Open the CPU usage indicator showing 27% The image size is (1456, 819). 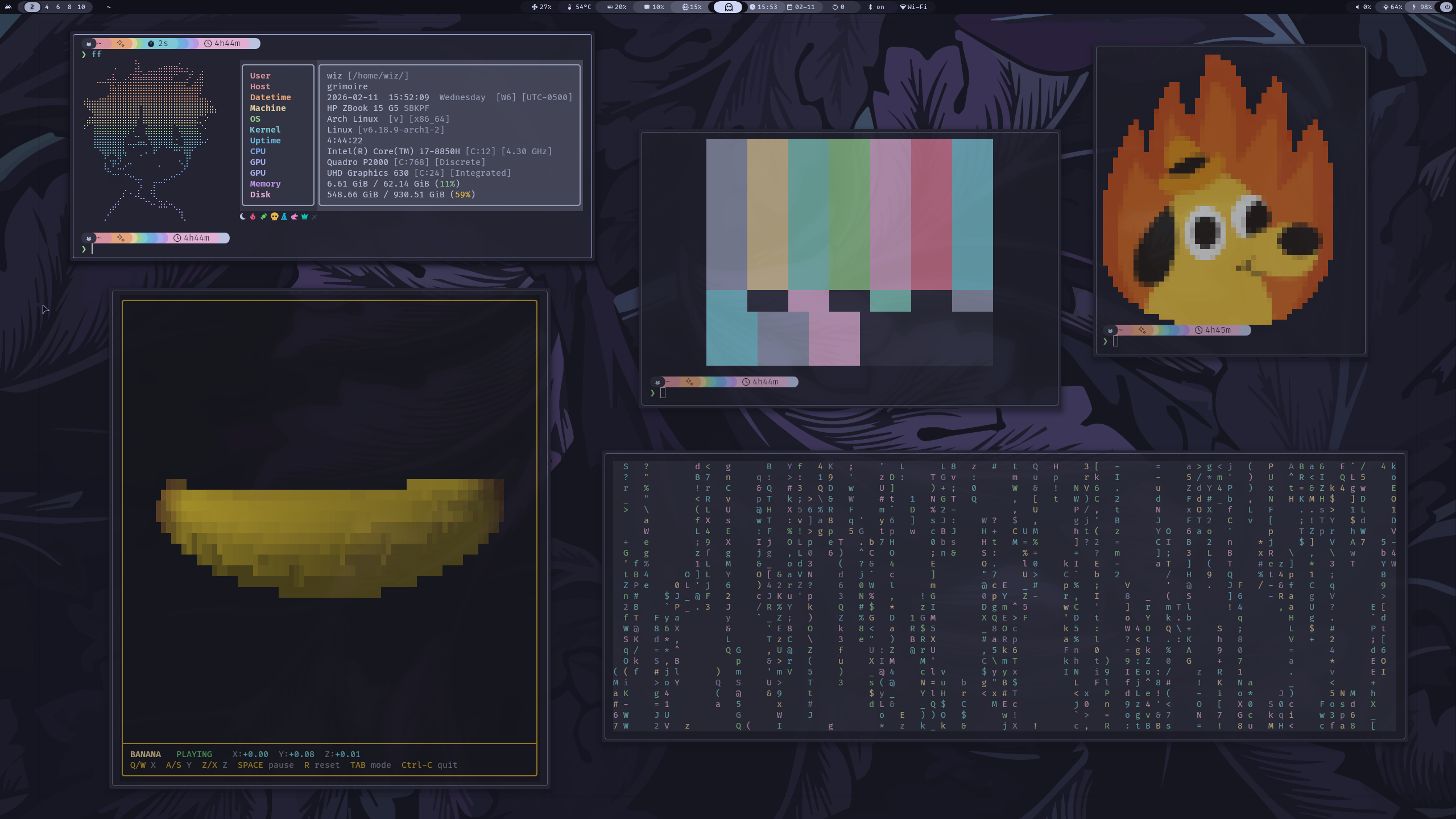542,7
